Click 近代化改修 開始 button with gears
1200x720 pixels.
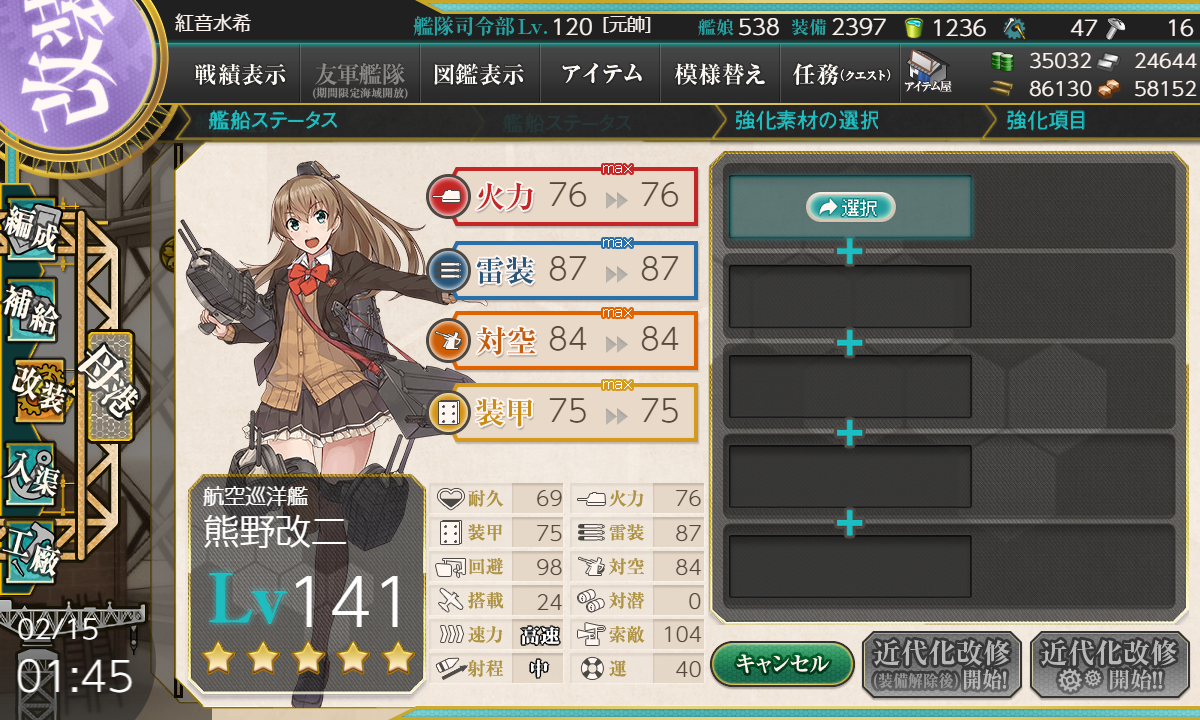pyautogui.click(x=1109, y=664)
